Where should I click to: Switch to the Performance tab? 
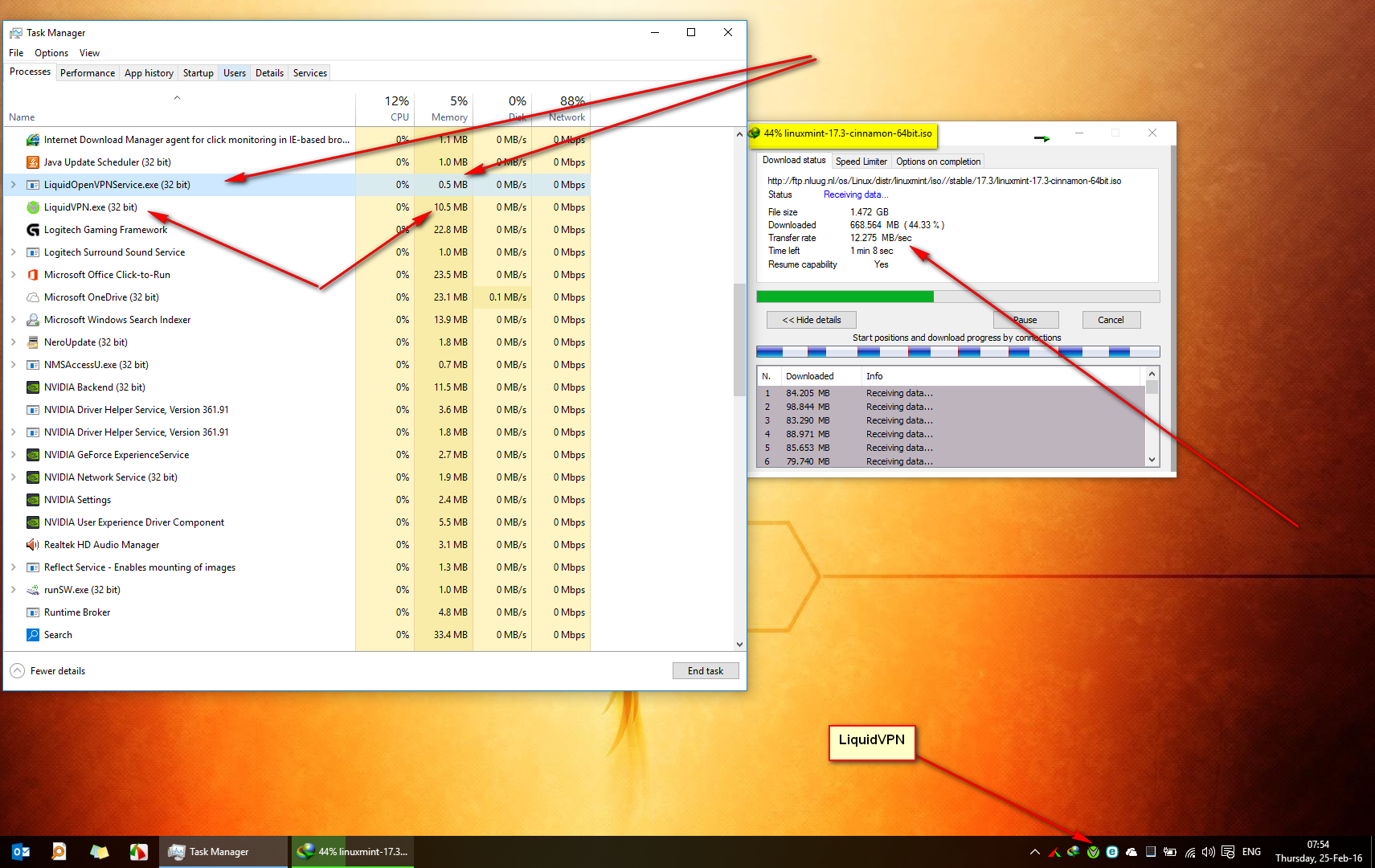88,73
